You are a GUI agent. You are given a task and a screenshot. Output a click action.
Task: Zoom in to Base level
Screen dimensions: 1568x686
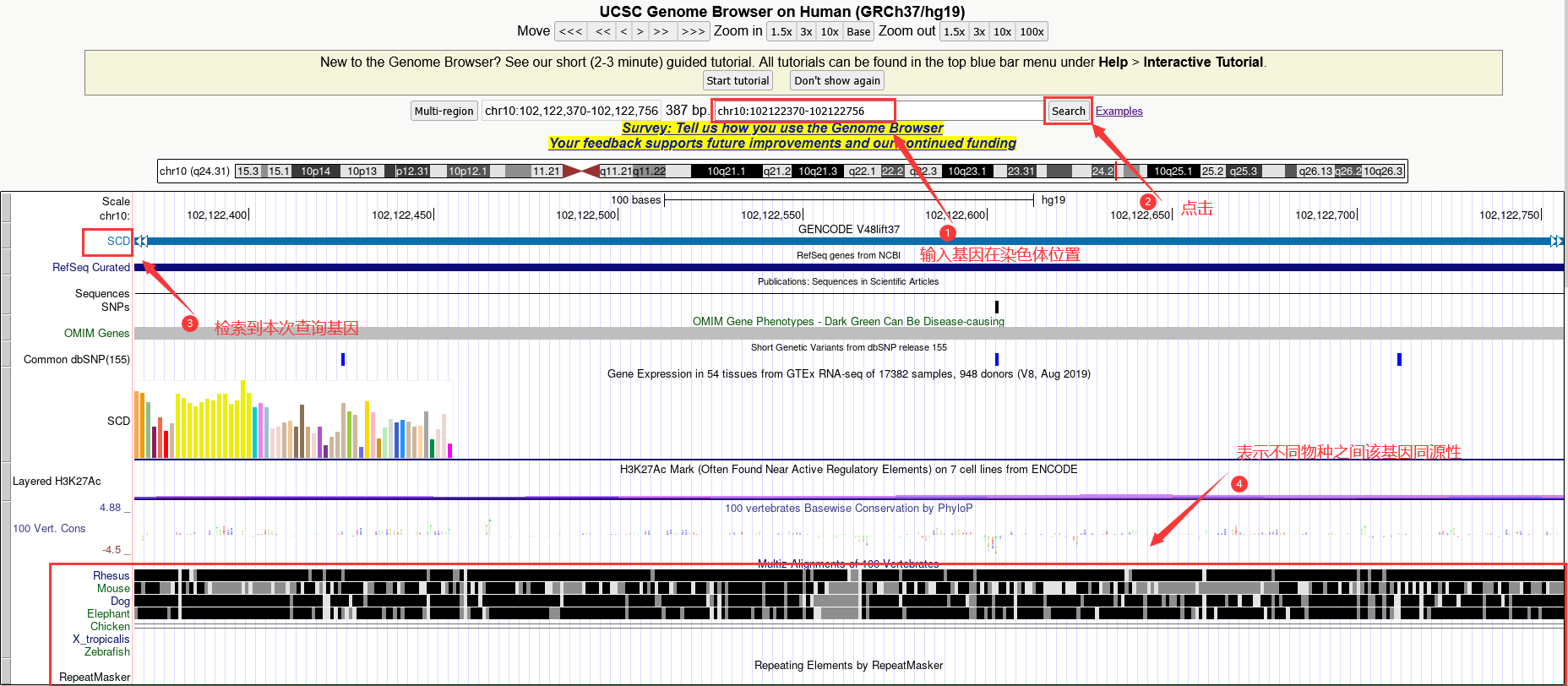[x=858, y=32]
